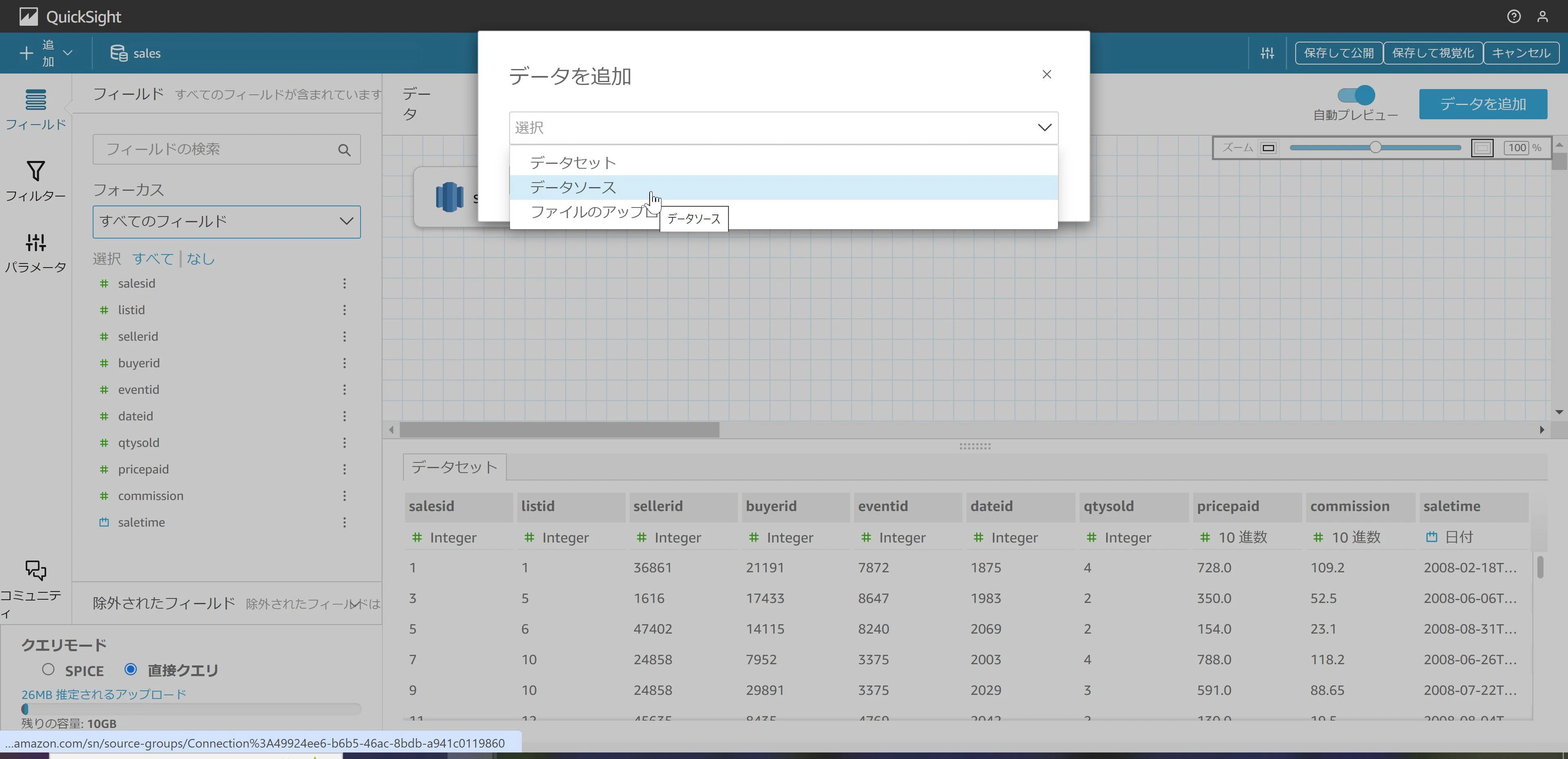Viewport: 1568px width, 759px height.
Task: Click the QuickSight logo
Action: (x=71, y=16)
